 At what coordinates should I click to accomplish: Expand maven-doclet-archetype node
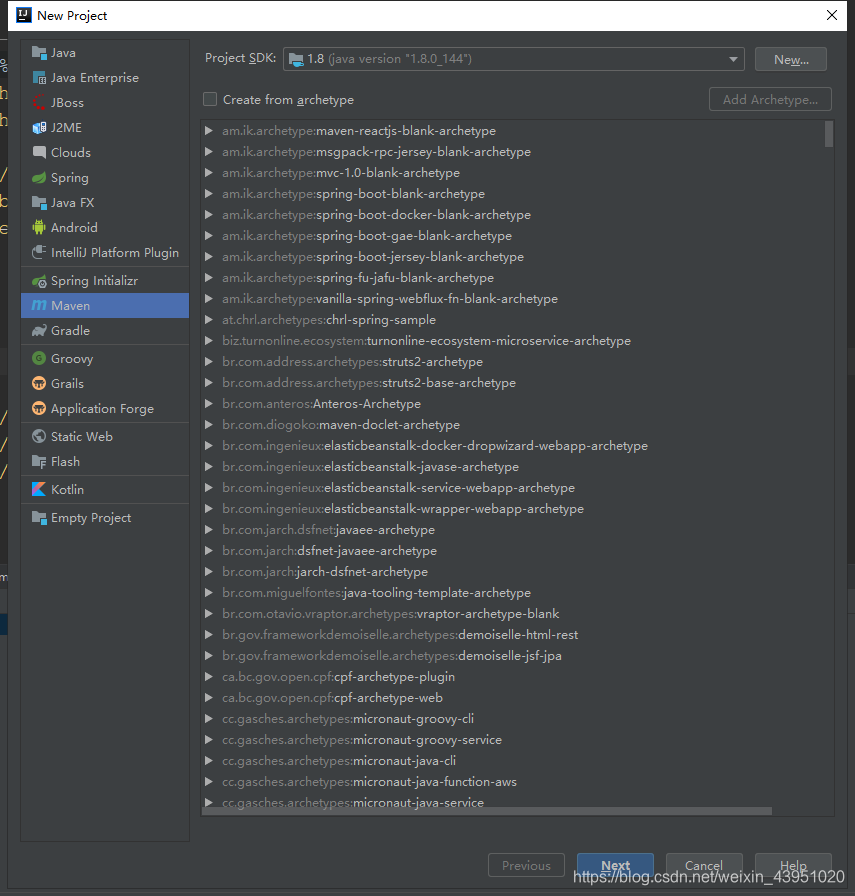[x=209, y=425]
